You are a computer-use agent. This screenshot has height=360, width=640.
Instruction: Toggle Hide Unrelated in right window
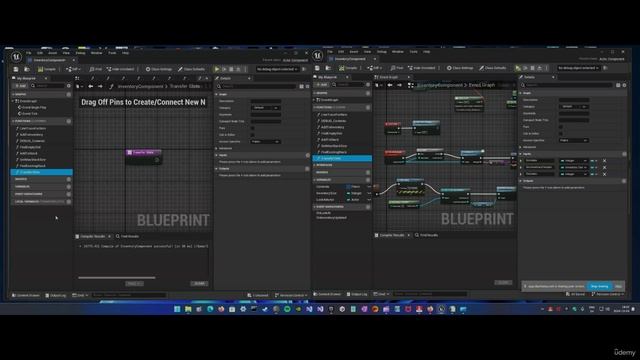[422, 68]
